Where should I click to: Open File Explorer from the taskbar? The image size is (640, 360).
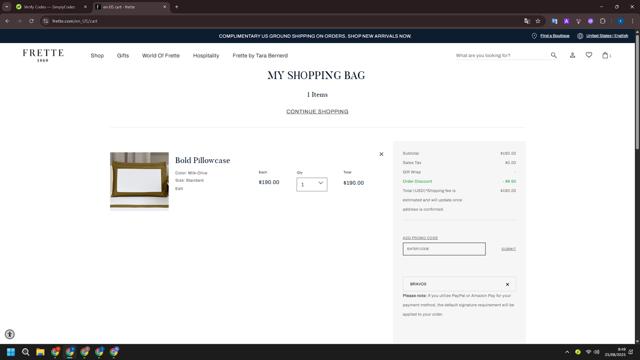tap(40, 352)
